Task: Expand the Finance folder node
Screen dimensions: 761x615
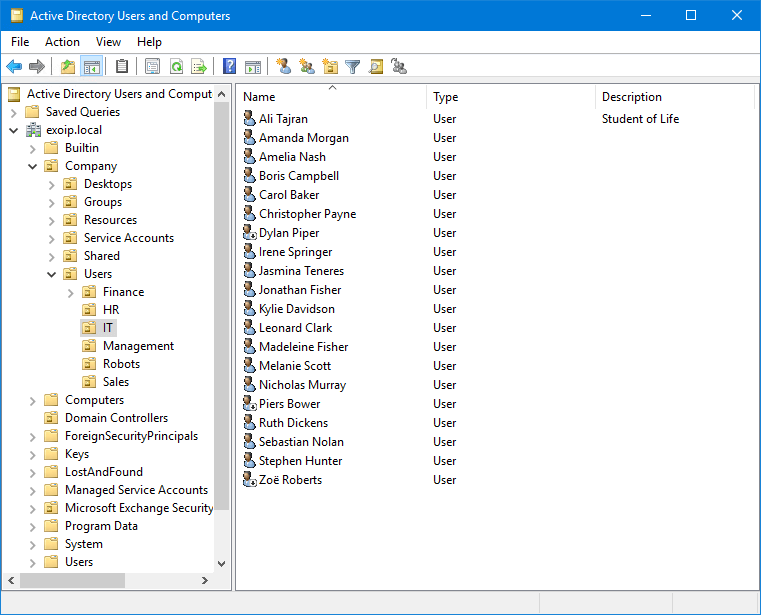Action: point(71,292)
